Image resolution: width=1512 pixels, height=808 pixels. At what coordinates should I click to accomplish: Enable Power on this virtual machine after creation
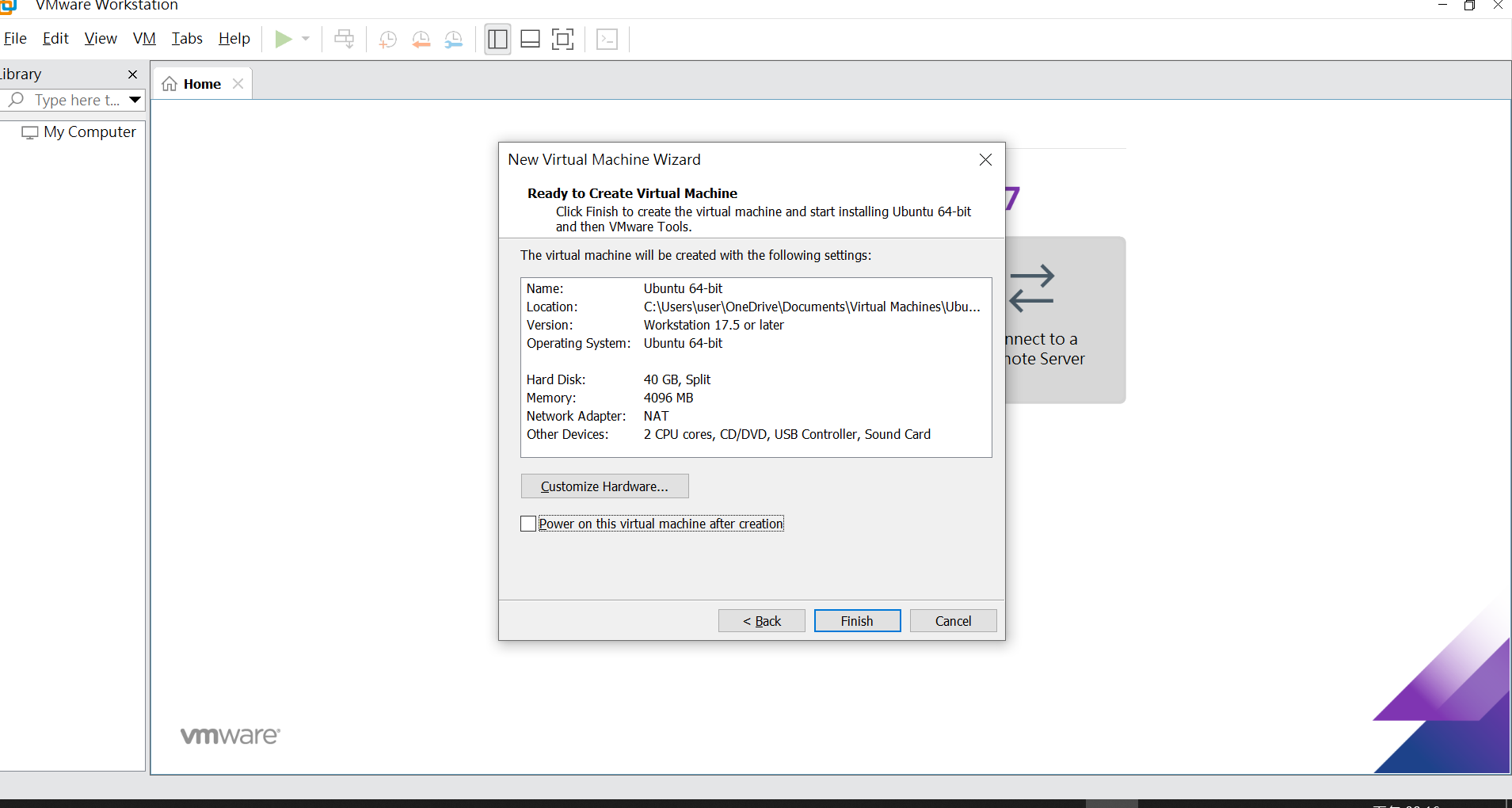coord(528,524)
